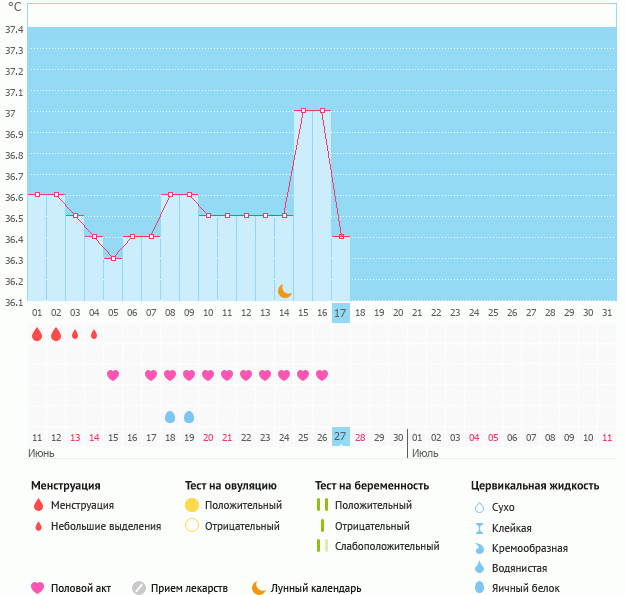Click the 37.0 temperature point on day 15
626x595 pixels.
tap(303, 110)
